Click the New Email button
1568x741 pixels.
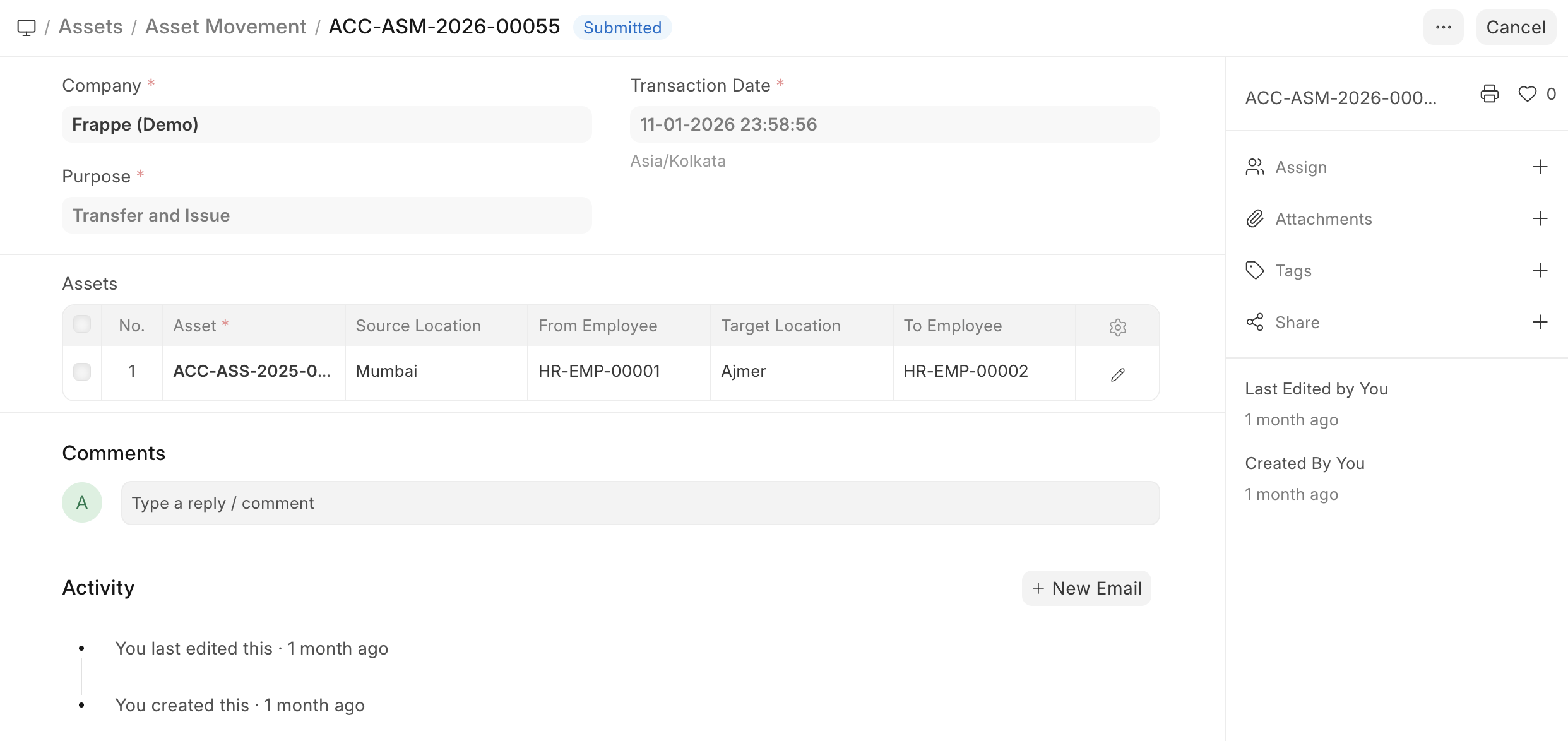[x=1086, y=588]
